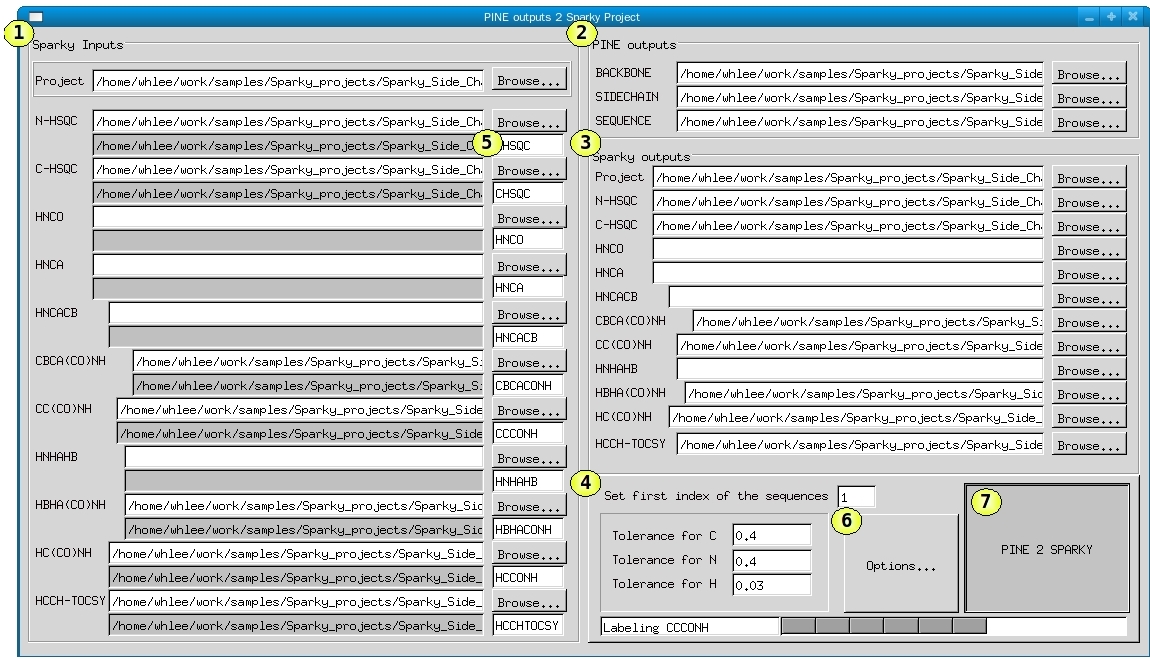Focus the HCCH-TOCSY output path field
The height and width of the screenshot is (659, 1150).
click(x=860, y=444)
